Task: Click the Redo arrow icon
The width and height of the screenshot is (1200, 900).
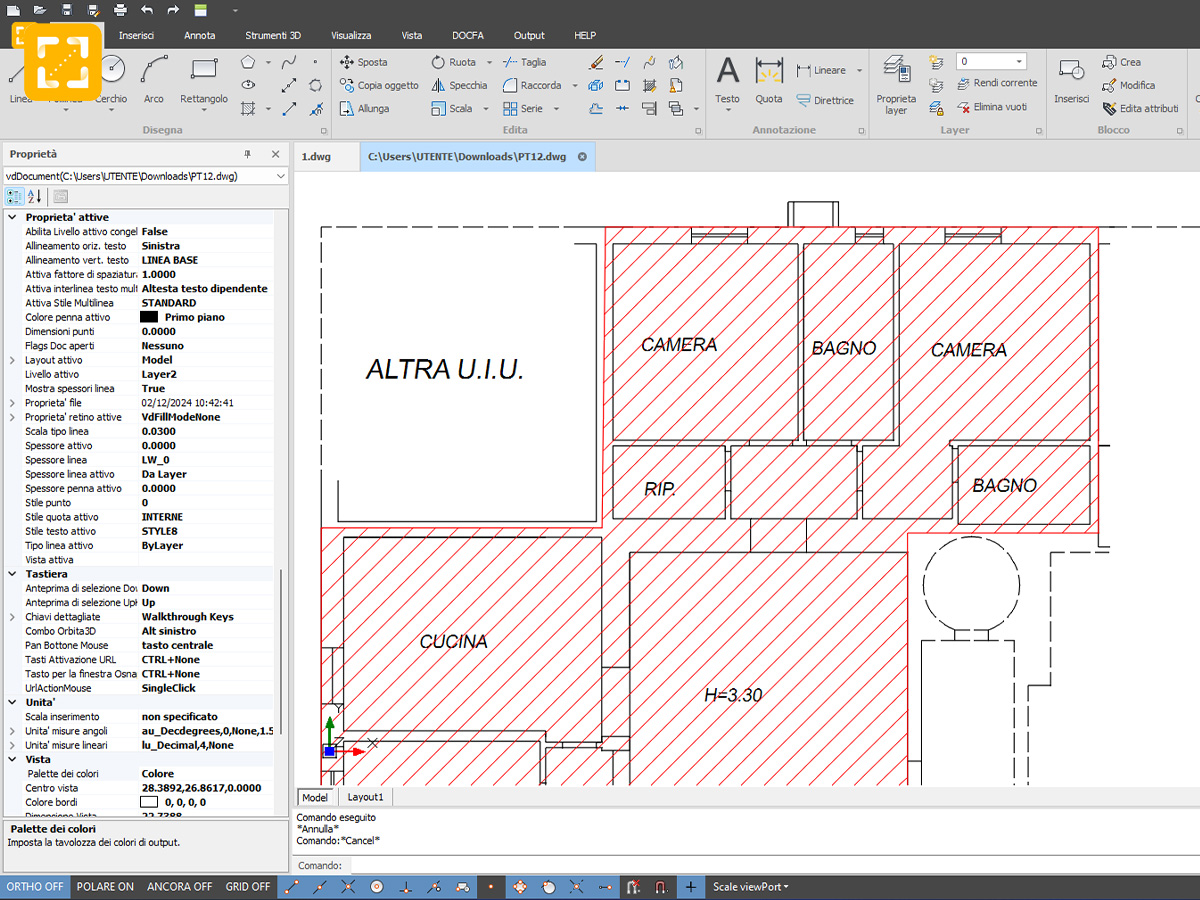Action: point(173,10)
